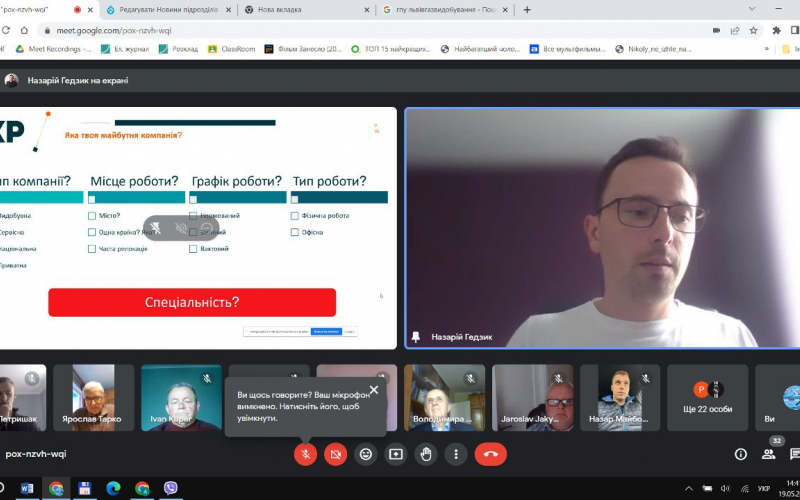
Task: Show more bookmarks chevron
Action: point(766,49)
